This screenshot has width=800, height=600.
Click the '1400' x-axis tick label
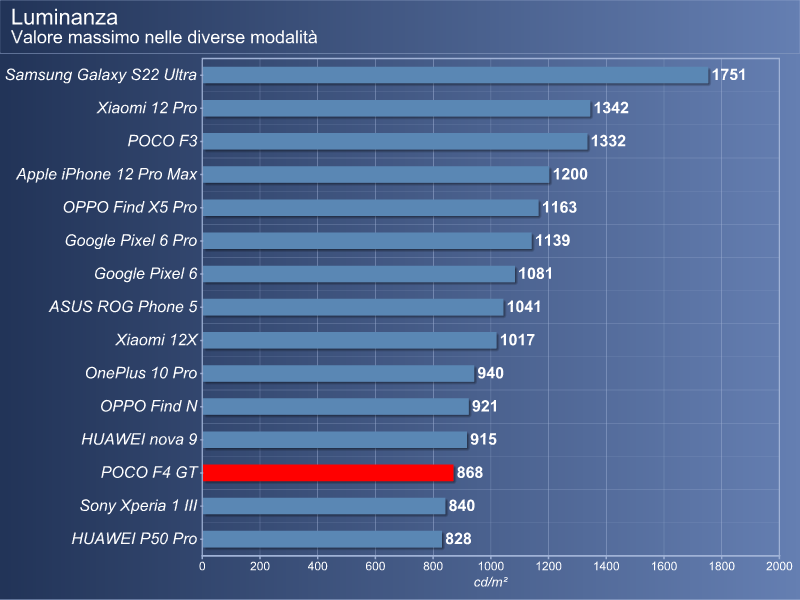pyautogui.click(x=606, y=566)
